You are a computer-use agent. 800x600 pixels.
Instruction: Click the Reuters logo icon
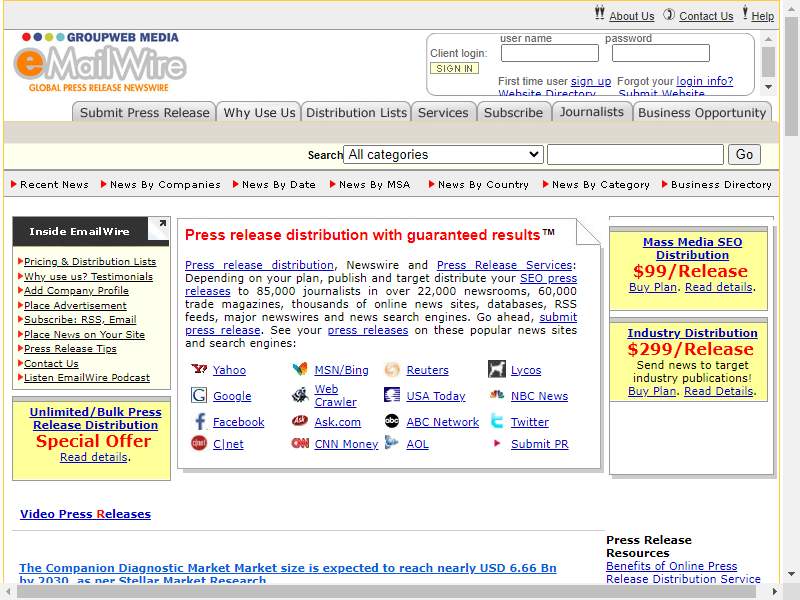392,369
